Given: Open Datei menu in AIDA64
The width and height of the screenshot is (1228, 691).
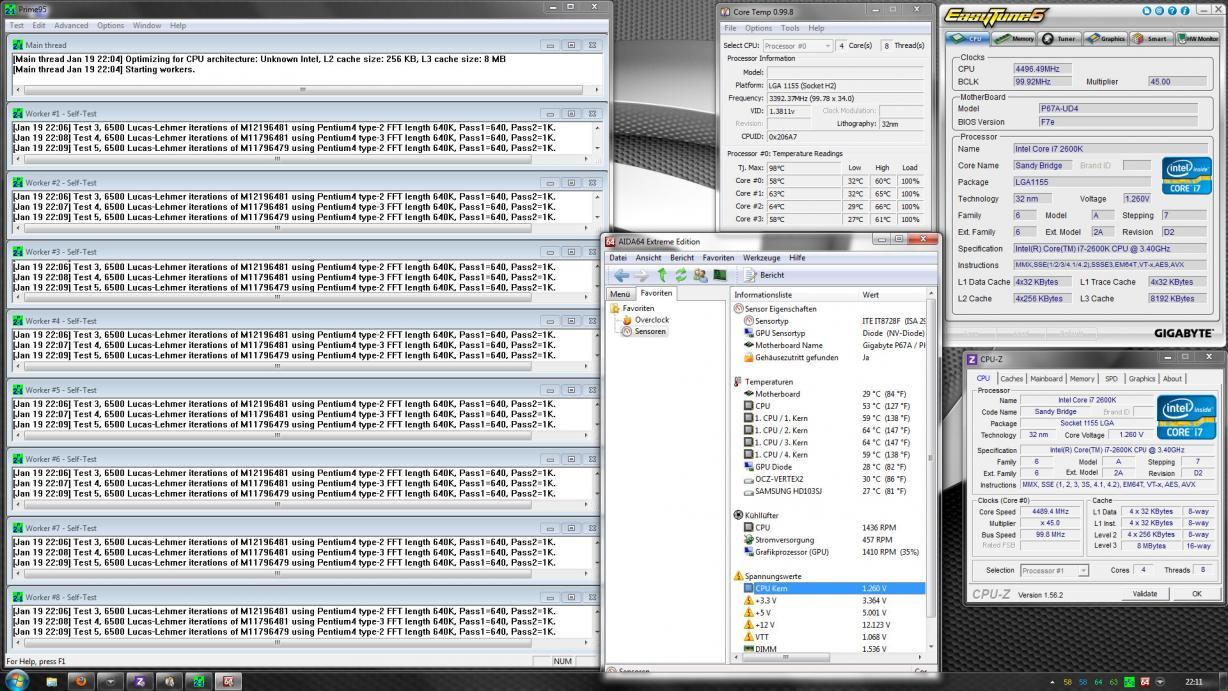Looking at the screenshot, I should 619,257.
